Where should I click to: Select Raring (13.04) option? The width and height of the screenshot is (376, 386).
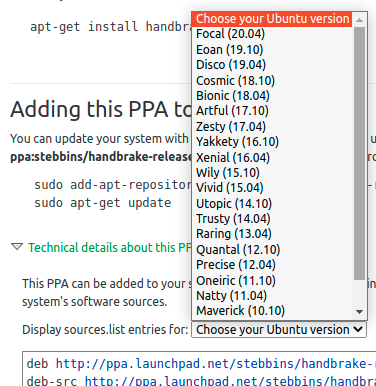pyautogui.click(x=272, y=234)
